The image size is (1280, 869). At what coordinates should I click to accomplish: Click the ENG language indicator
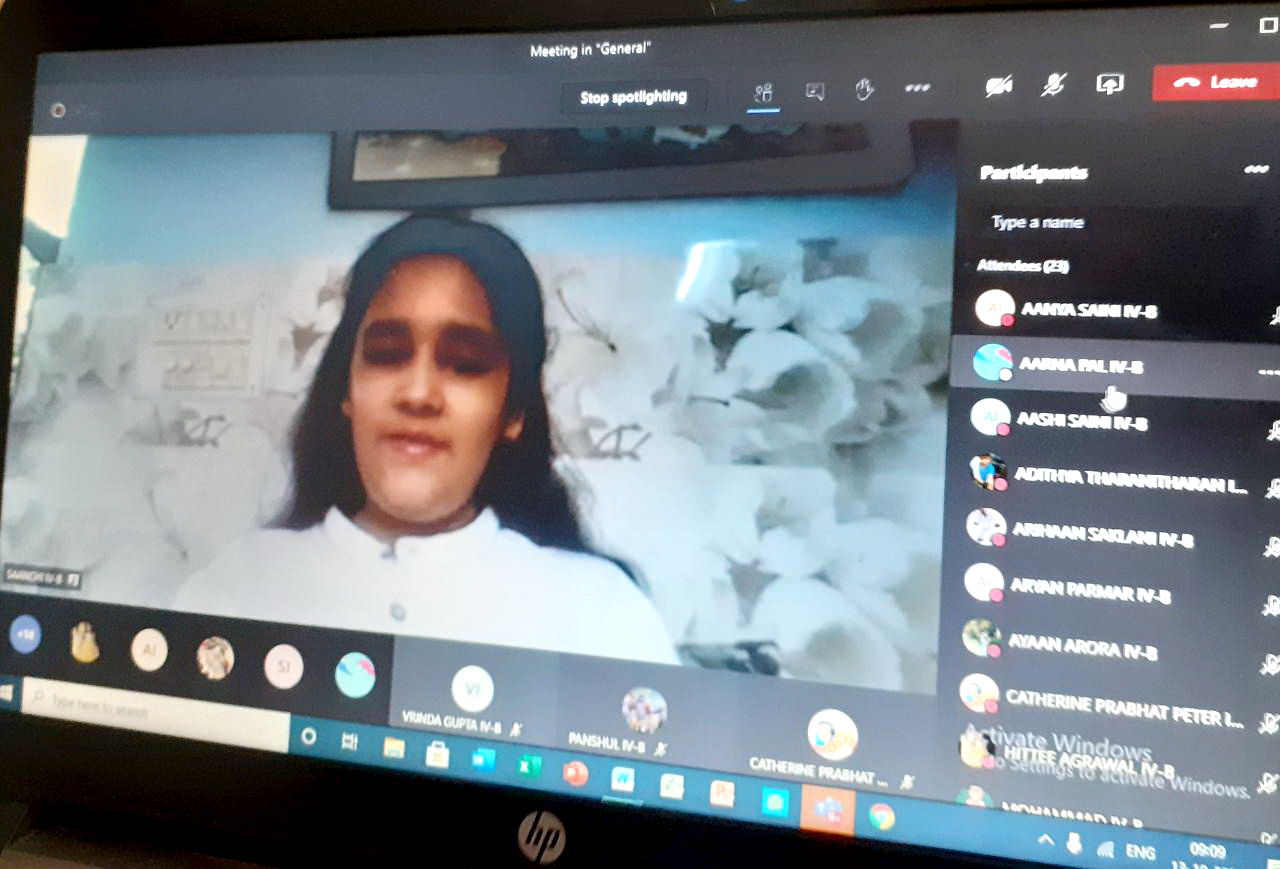tap(1140, 852)
